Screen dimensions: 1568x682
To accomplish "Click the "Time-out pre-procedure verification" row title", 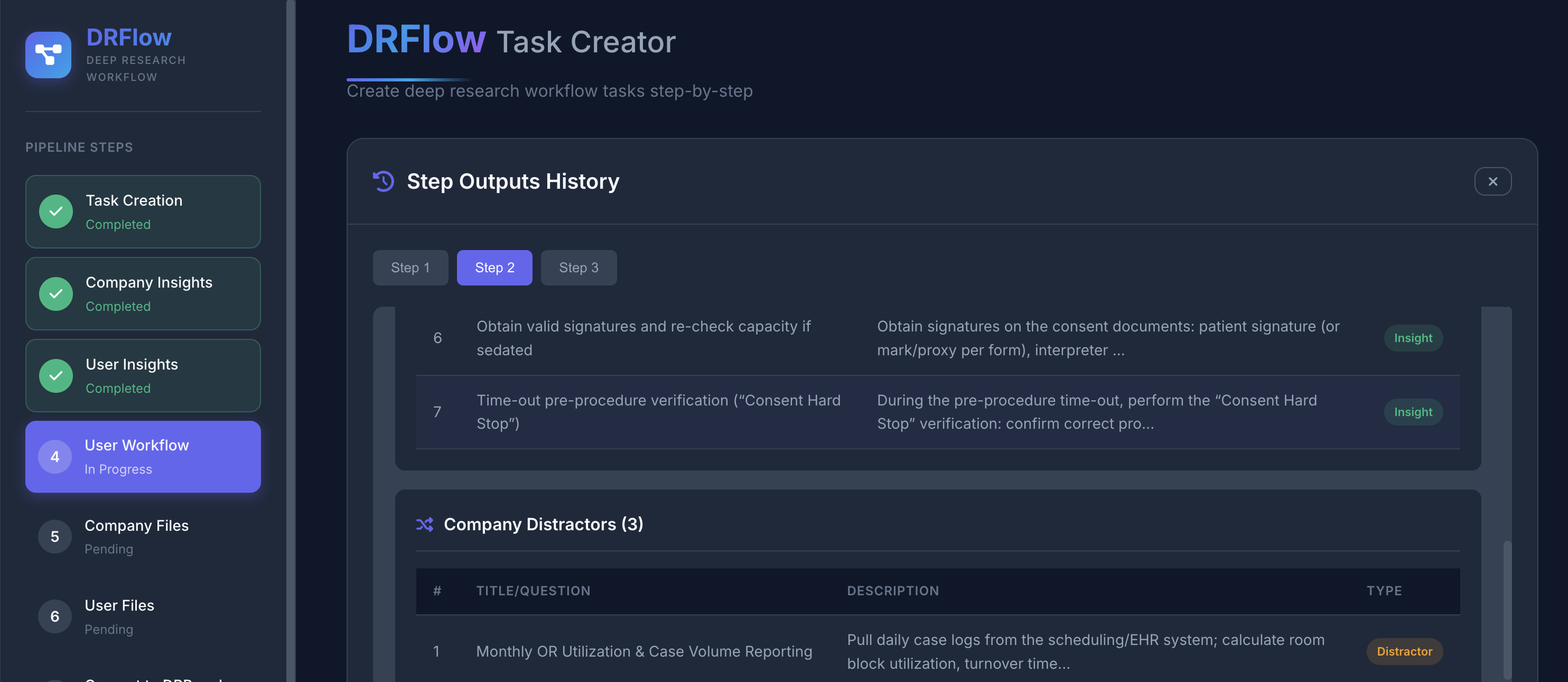I will [x=658, y=412].
